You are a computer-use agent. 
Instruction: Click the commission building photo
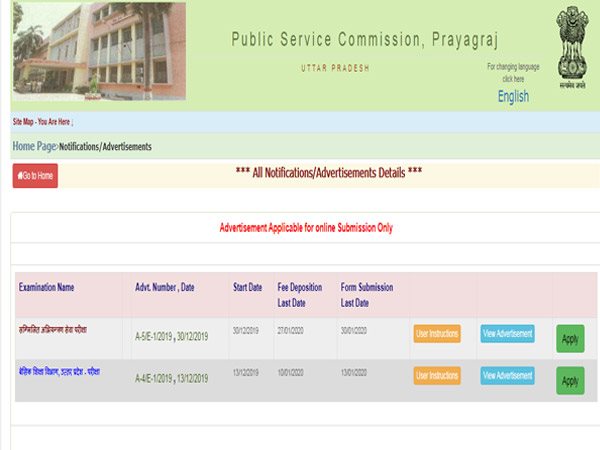point(99,51)
